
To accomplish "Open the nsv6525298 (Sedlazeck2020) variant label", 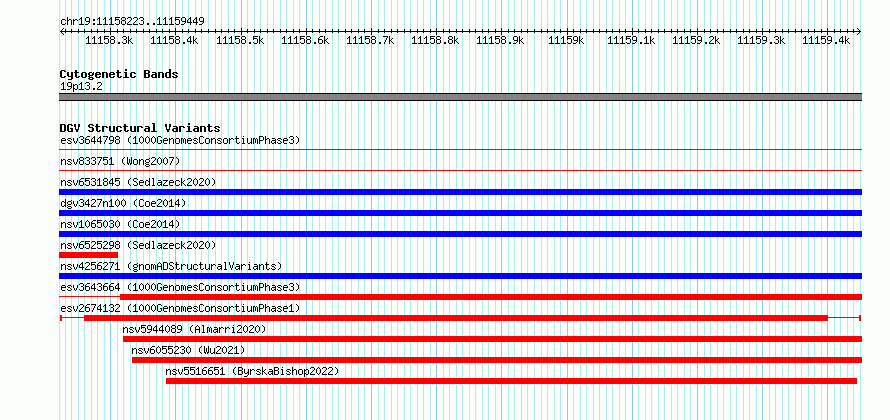I will coord(138,245).
